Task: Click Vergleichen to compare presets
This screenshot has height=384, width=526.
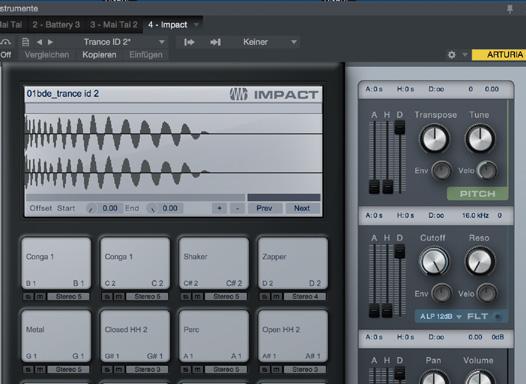Action: point(47,55)
